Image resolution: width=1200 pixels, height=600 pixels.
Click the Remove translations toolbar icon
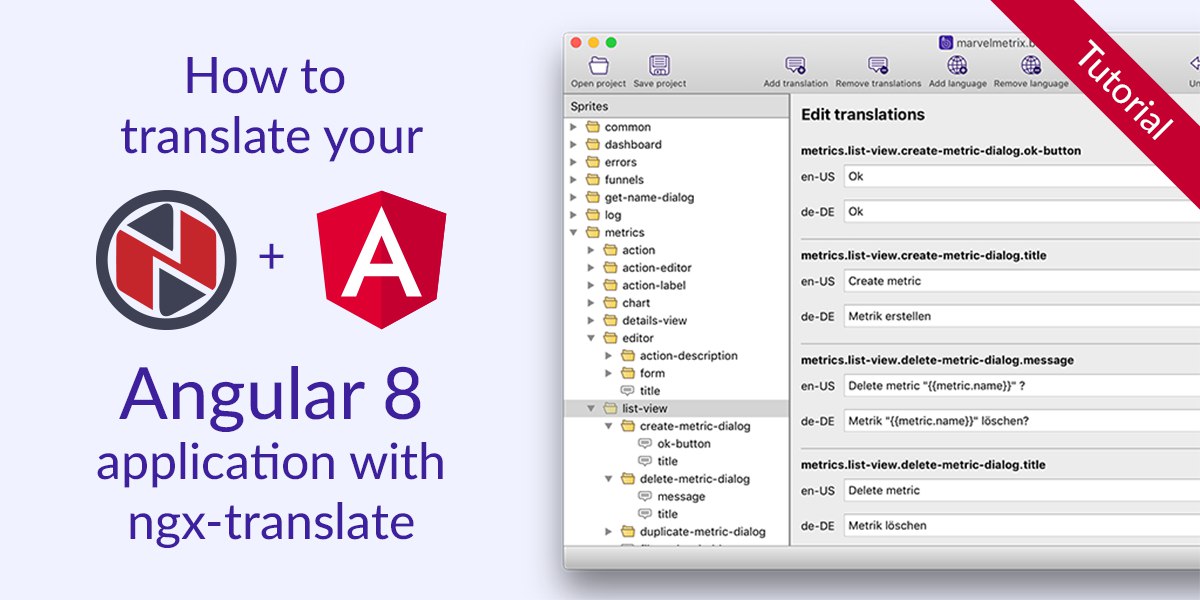pos(878,66)
